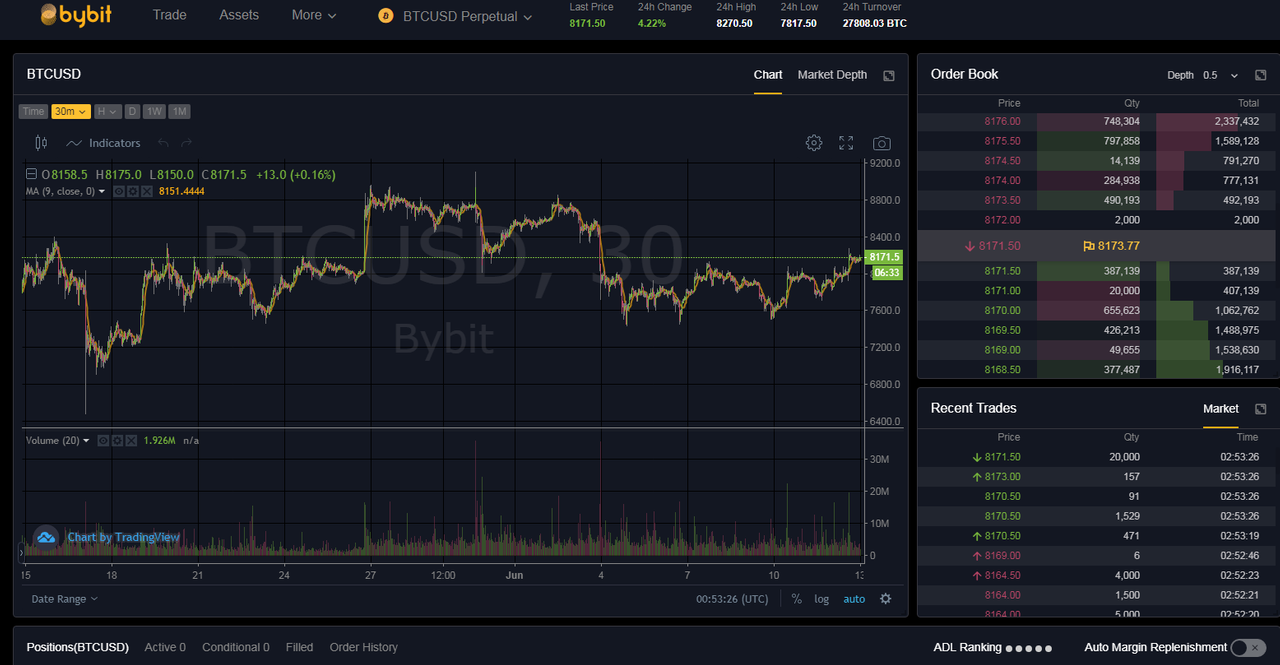Undo the last chart action
The width and height of the screenshot is (1280, 665).
click(163, 143)
